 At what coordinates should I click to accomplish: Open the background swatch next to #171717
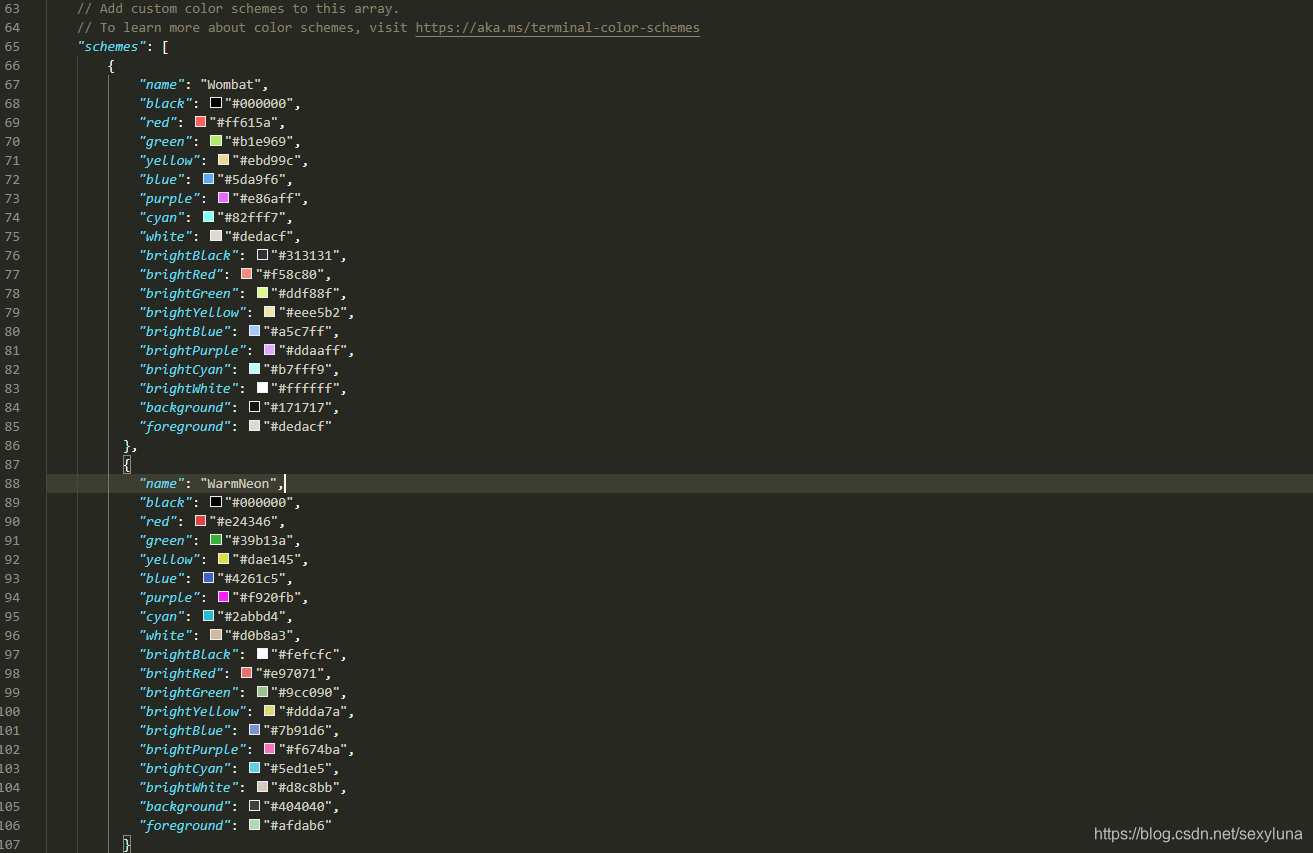point(254,407)
